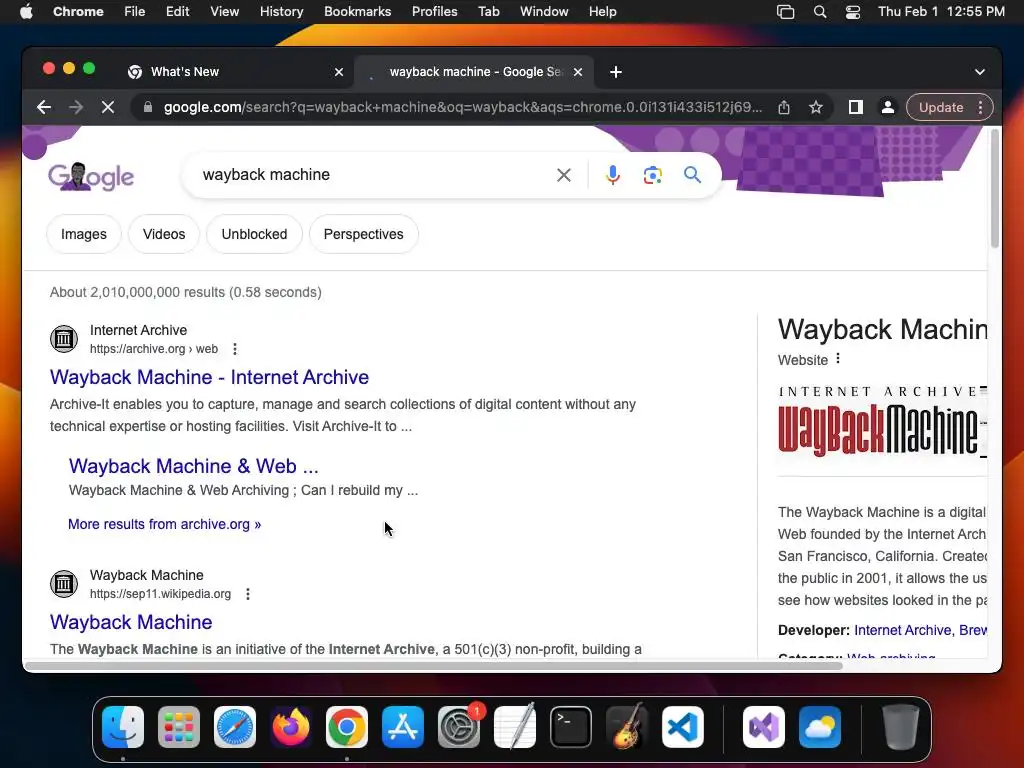Open the History menu
This screenshot has height=768, width=1024.
[281, 12]
